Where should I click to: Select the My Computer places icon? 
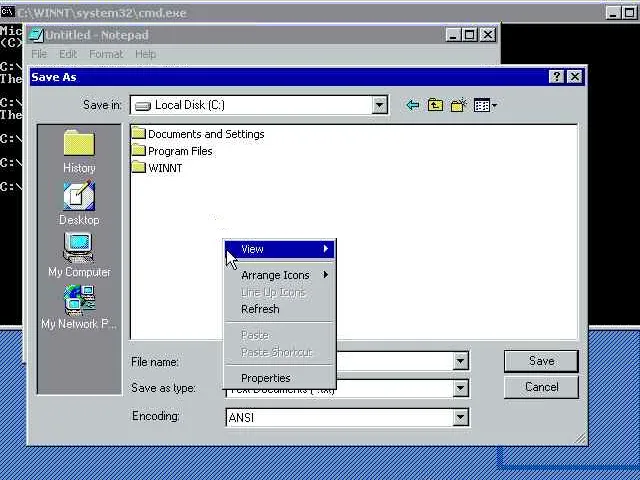pos(79,255)
